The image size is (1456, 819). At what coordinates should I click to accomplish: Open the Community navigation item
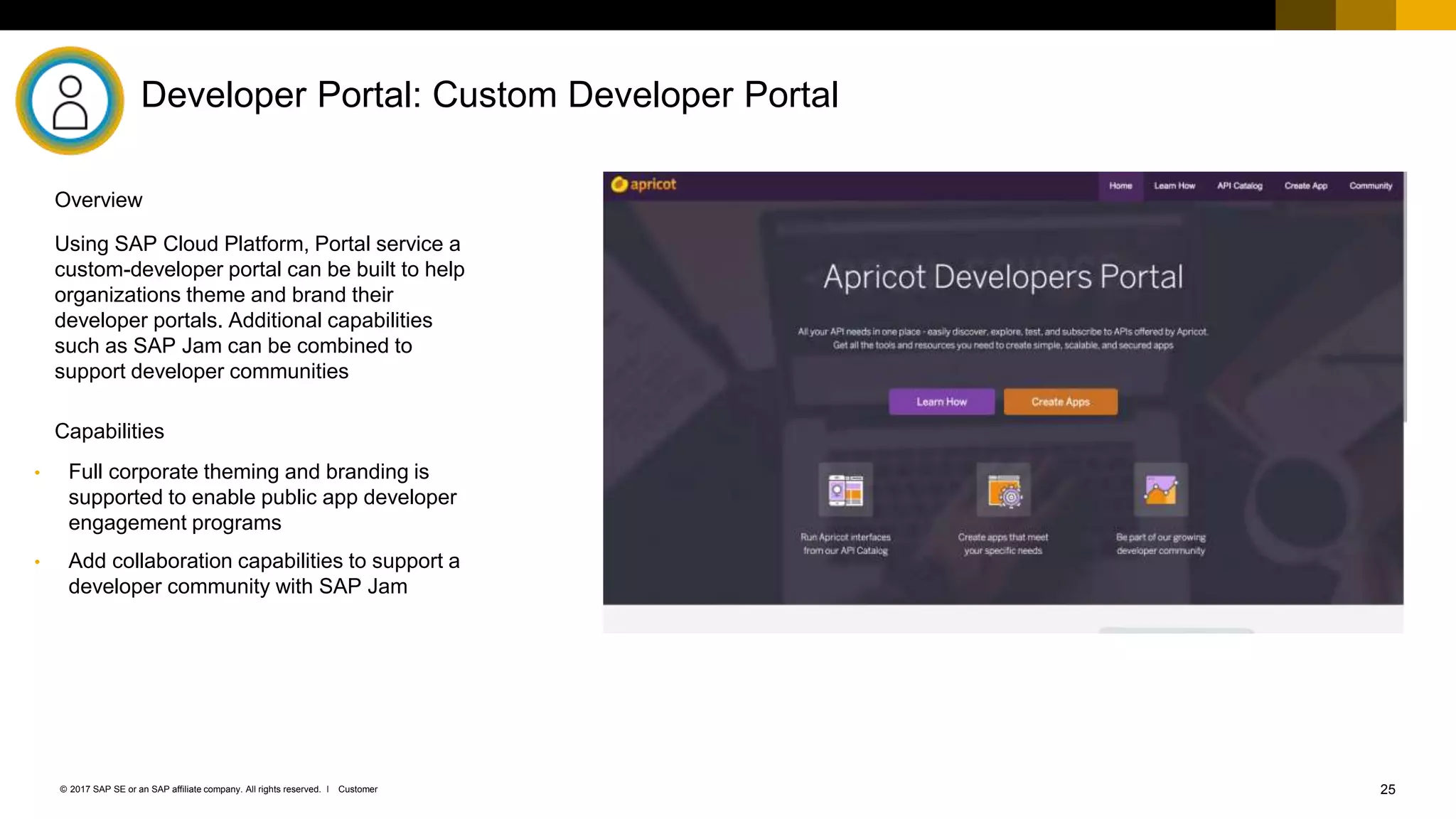click(x=1371, y=186)
